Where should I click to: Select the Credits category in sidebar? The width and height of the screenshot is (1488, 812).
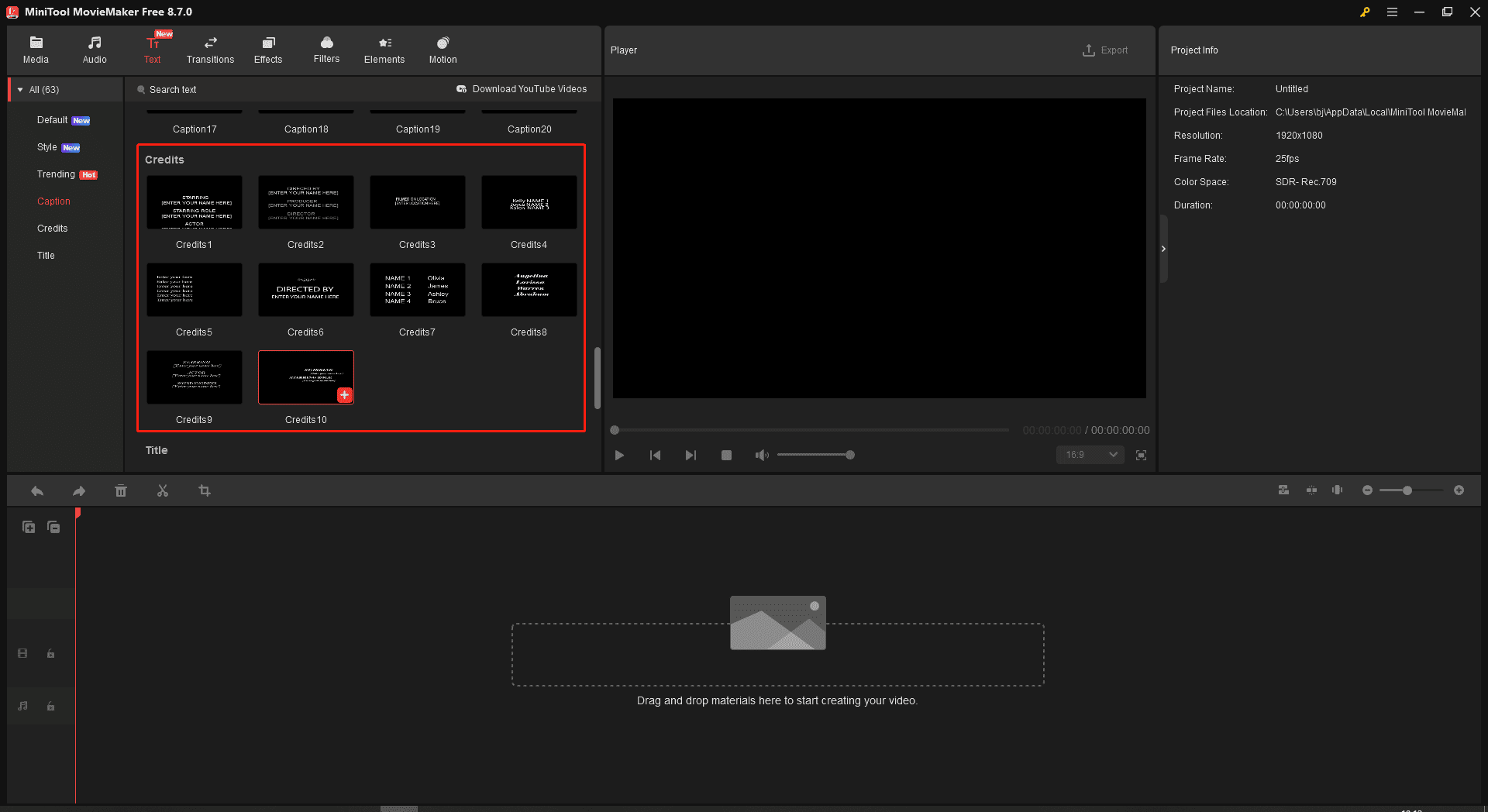53,229
